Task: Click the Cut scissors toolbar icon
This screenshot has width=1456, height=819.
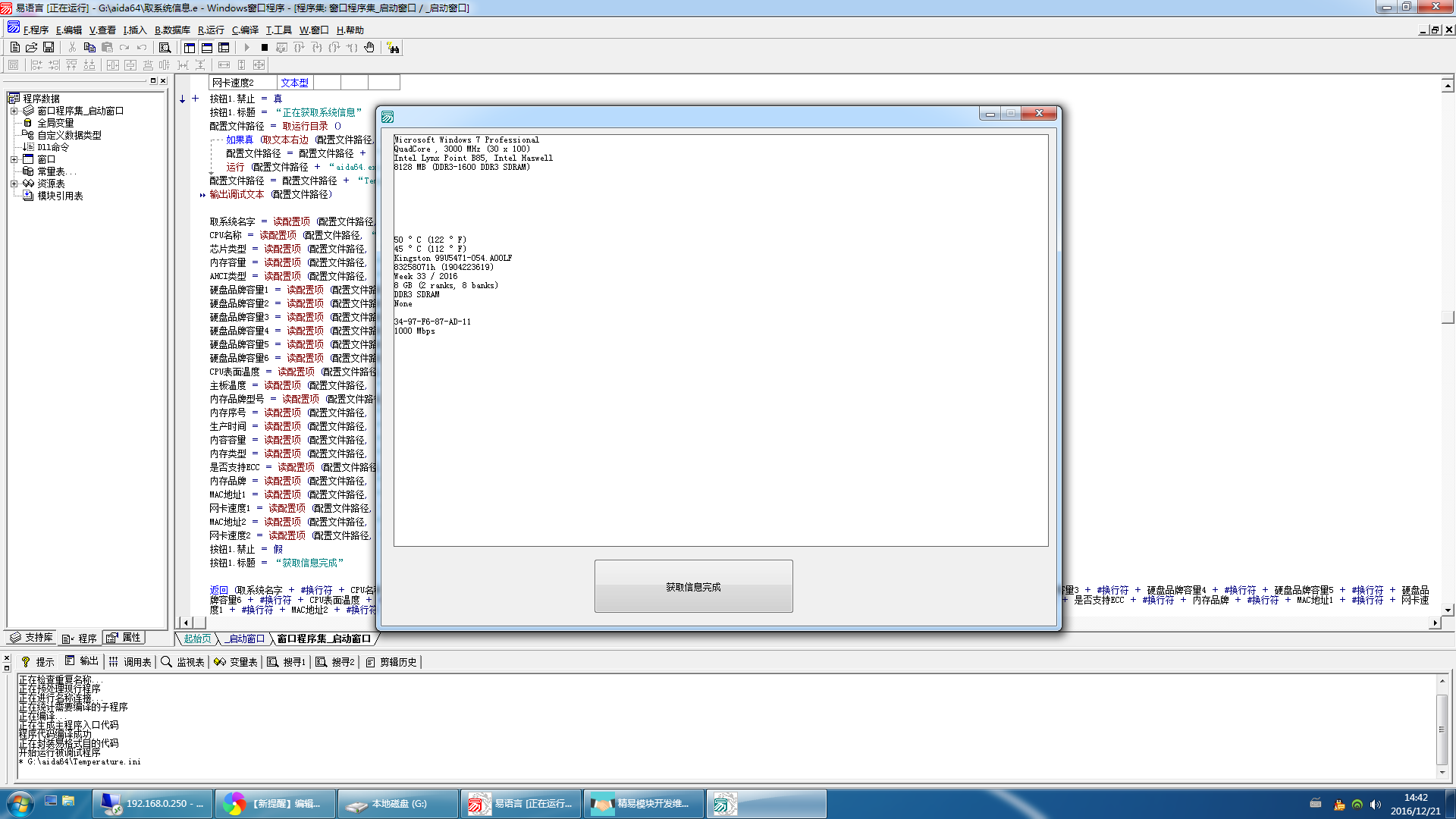Action: [x=72, y=47]
